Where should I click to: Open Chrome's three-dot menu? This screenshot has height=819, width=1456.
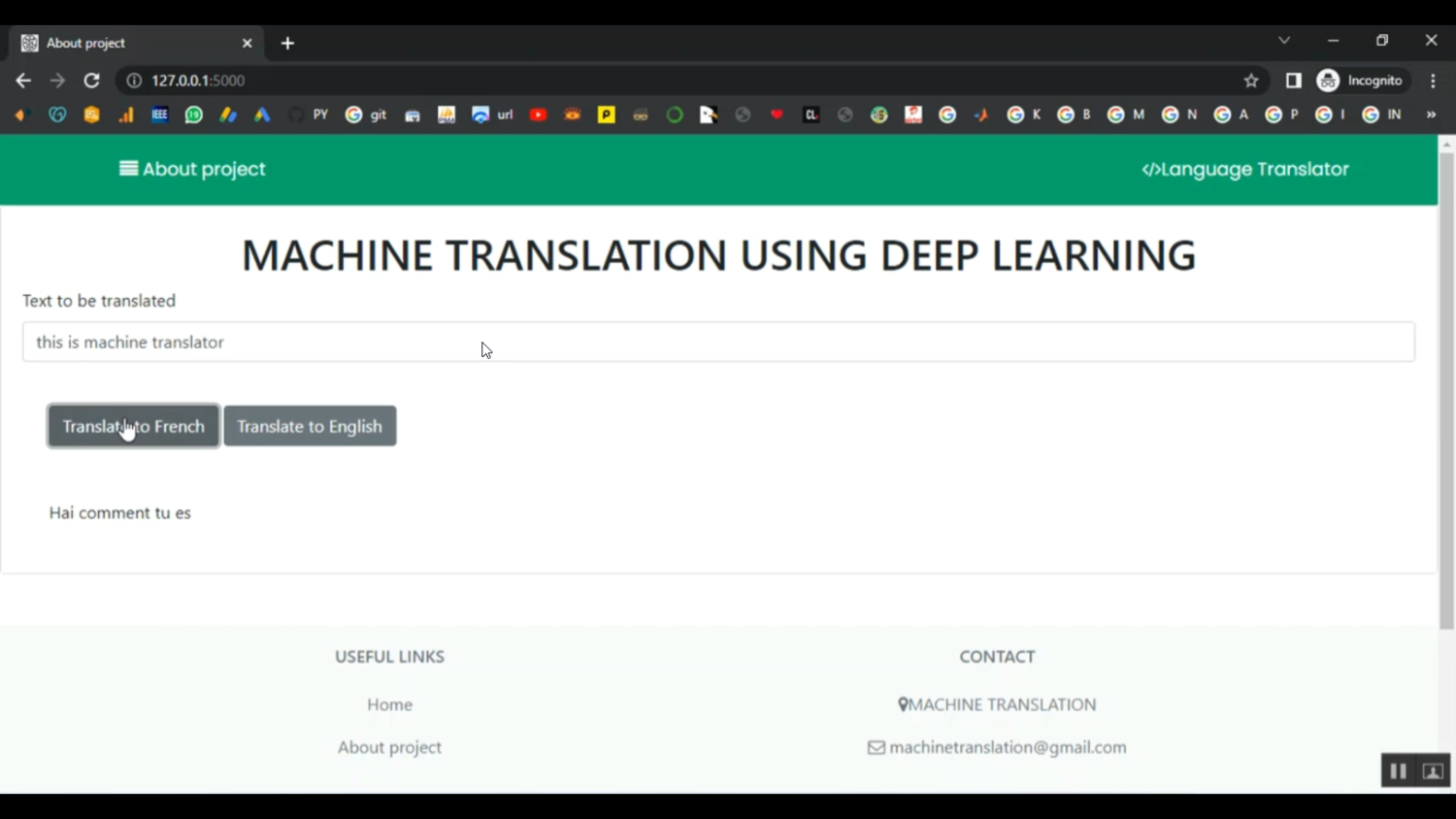(x=1434, y=81)
